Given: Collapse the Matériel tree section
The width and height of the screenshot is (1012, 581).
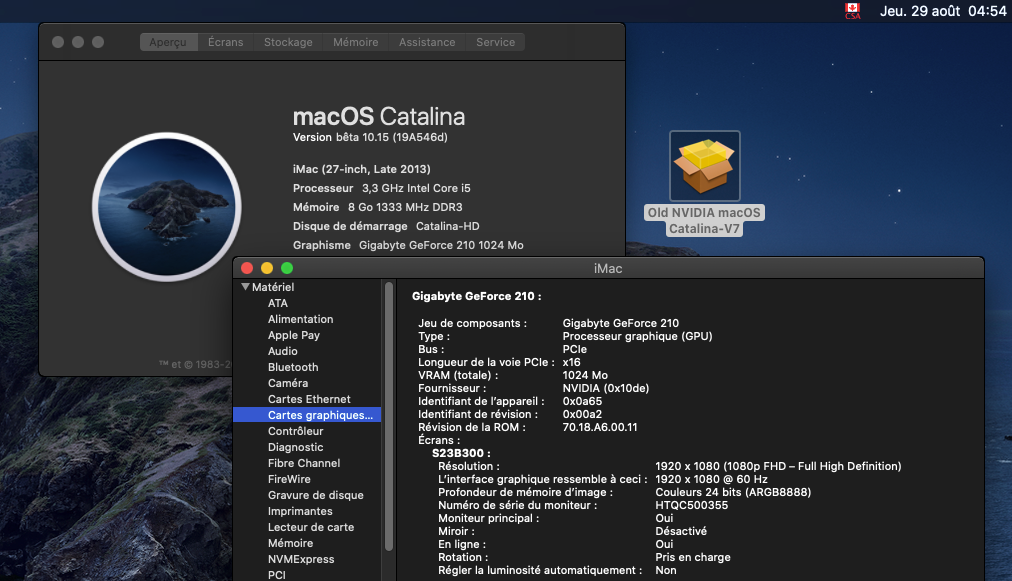Looking at the screenshot, I should coord(245,287).
